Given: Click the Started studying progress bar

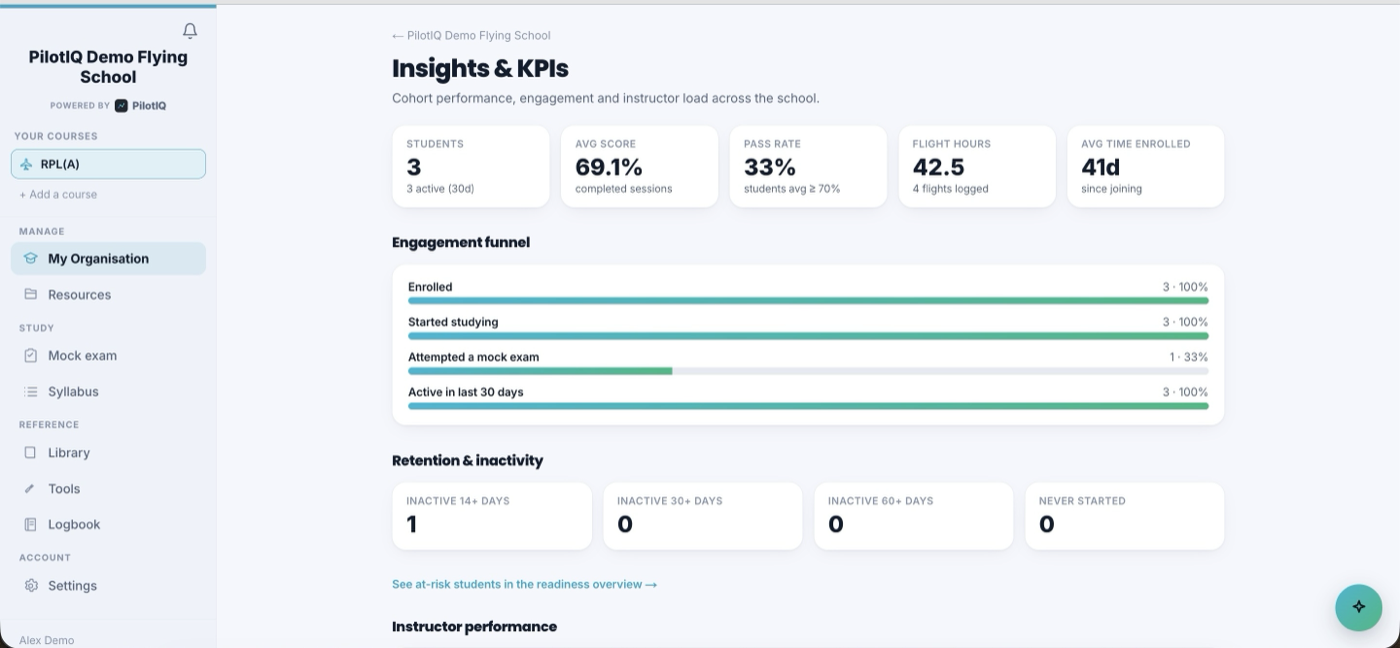Looking at the screenshot, I should point(808,336).
